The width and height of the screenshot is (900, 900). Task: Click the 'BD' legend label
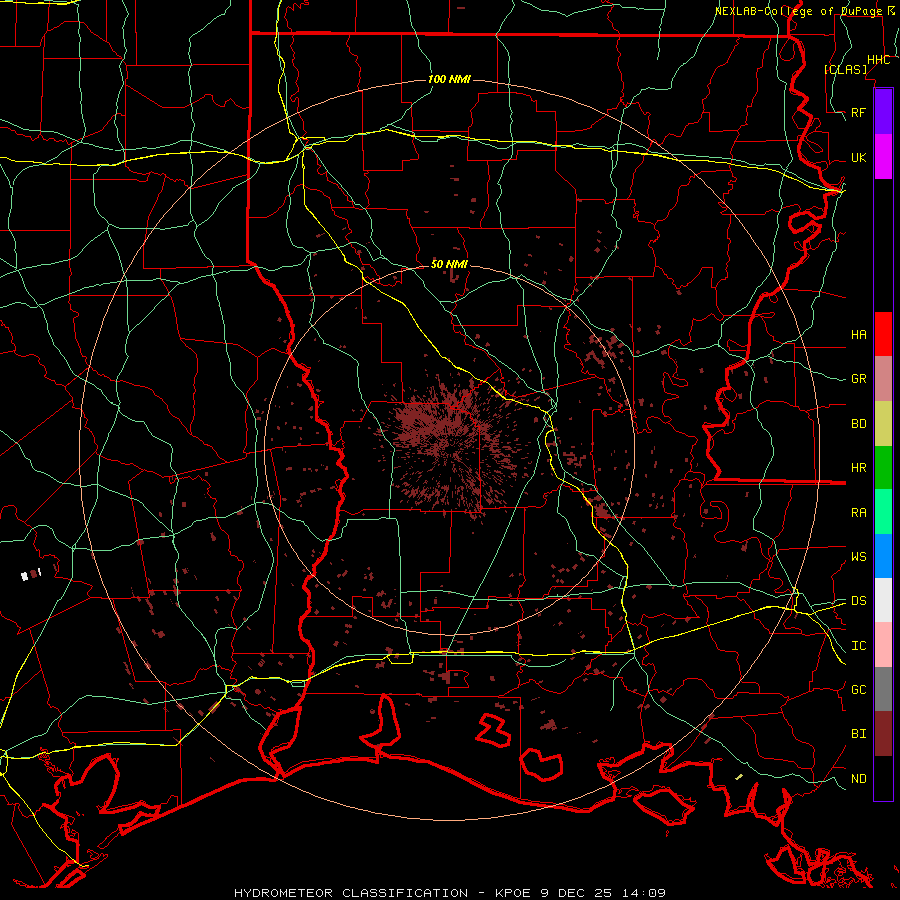pos(858,424)
